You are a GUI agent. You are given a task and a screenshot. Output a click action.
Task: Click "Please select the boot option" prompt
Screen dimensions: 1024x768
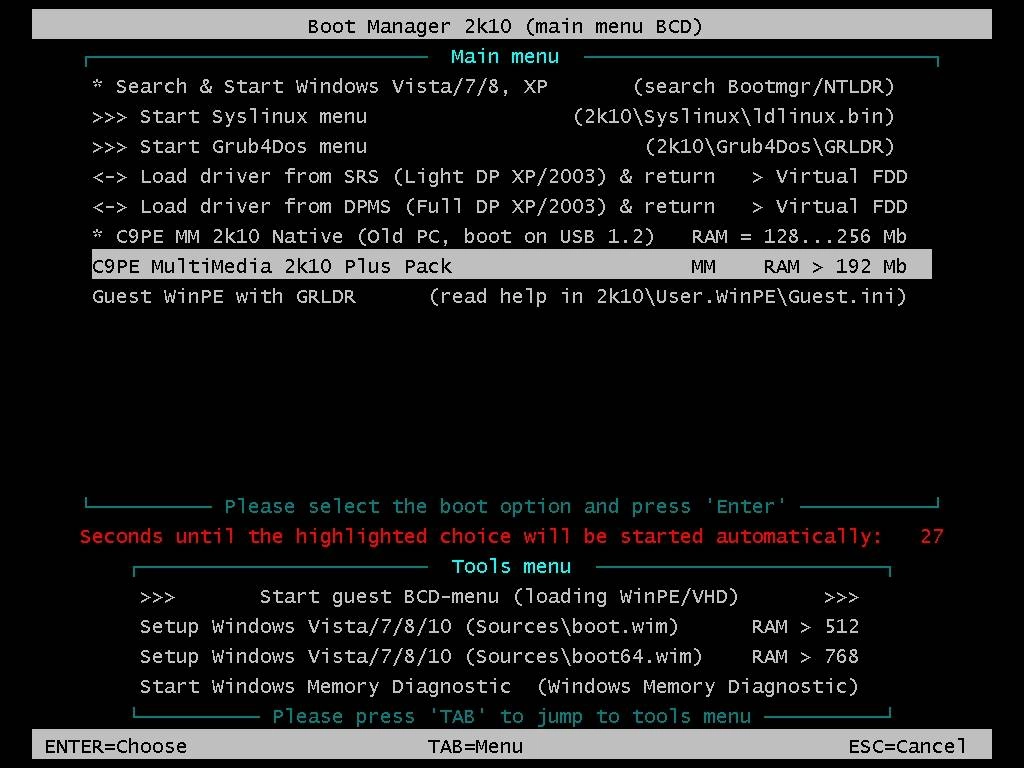coord(505,507)
